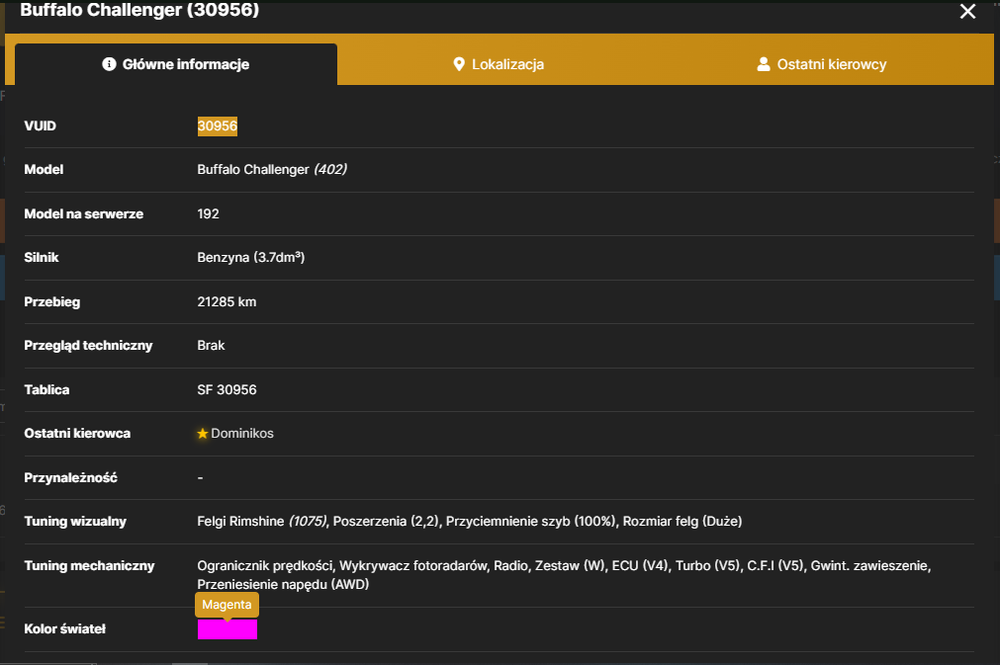Click the Przynależność row label
1000x665 pixels.
click(71, 478)
